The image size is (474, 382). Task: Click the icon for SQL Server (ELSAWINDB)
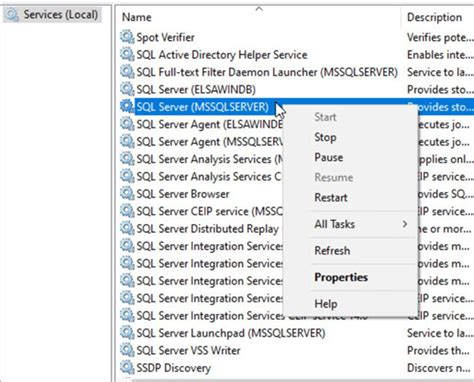[127, 89]
